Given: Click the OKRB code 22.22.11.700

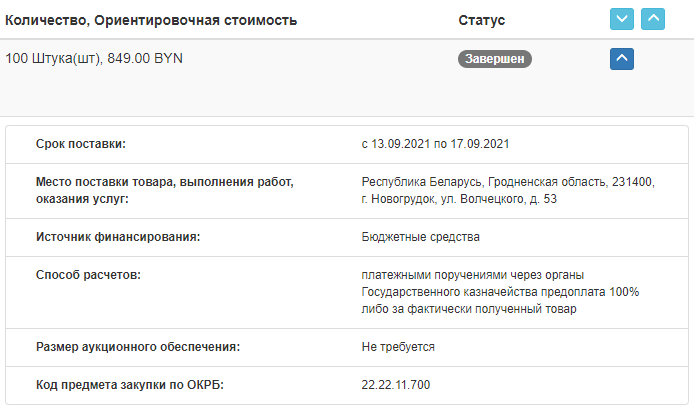Looking at the screenshot, I should 395,385.
